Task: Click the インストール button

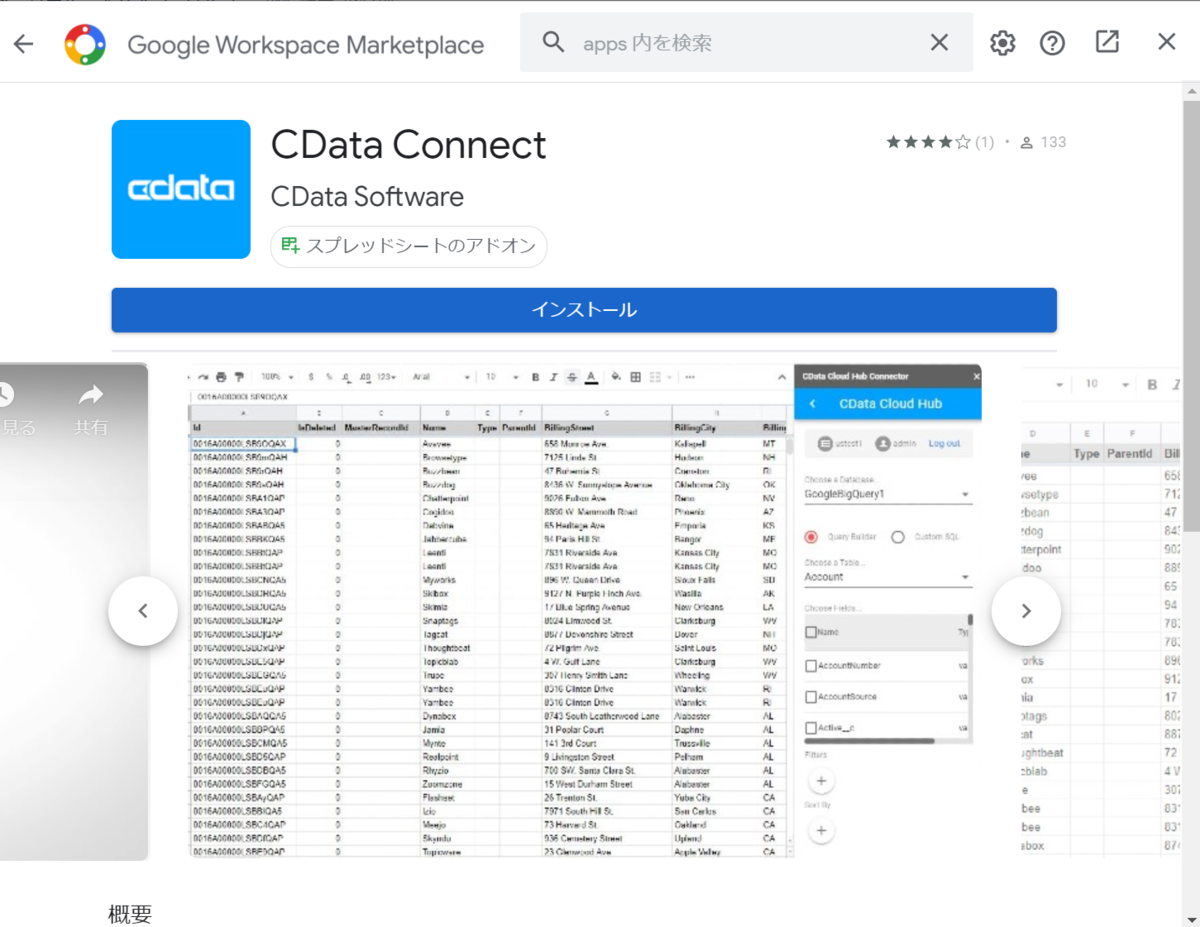Action: tap(584, 310)
